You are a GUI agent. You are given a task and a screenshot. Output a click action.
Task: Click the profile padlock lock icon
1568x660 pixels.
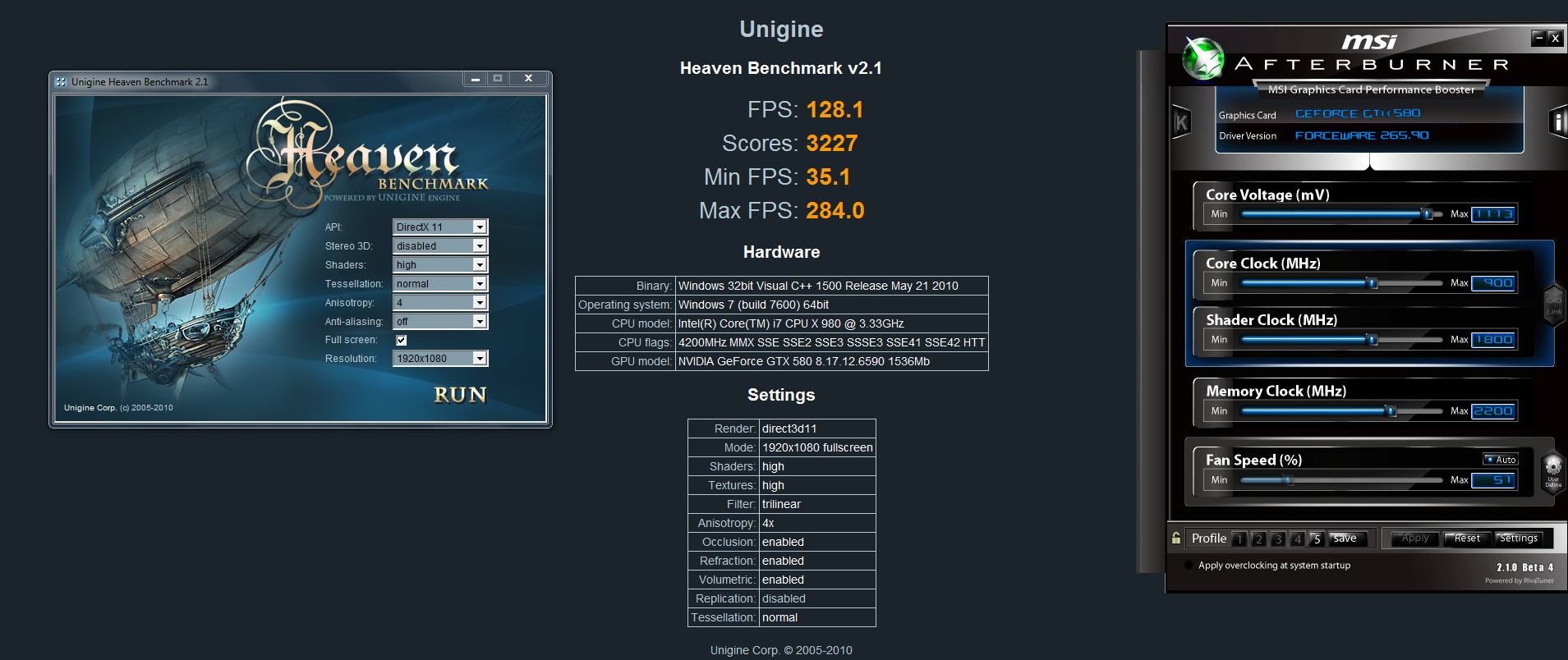pos(1176,538)
